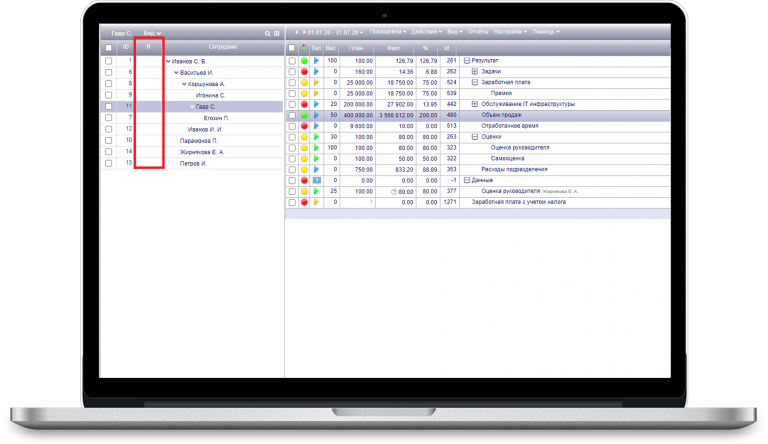Click blue type arrow in Результат row
Image resolution: width=768 pixels, height=444 pixels.
coord(316,61)
